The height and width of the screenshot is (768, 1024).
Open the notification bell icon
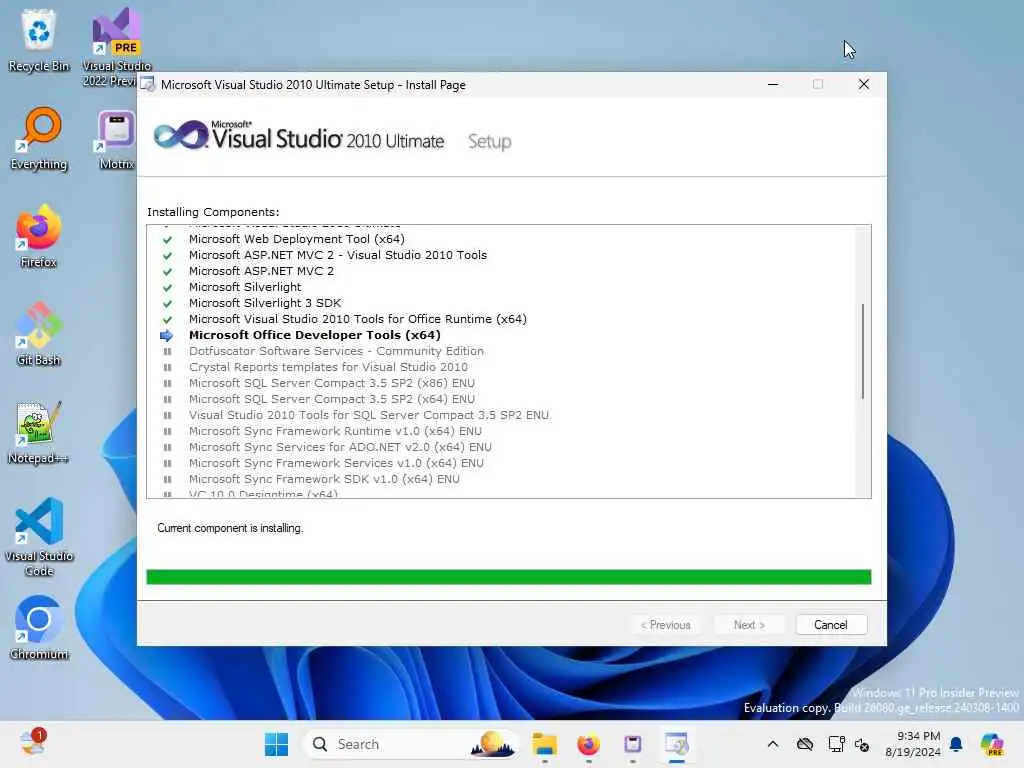(956, 744)
